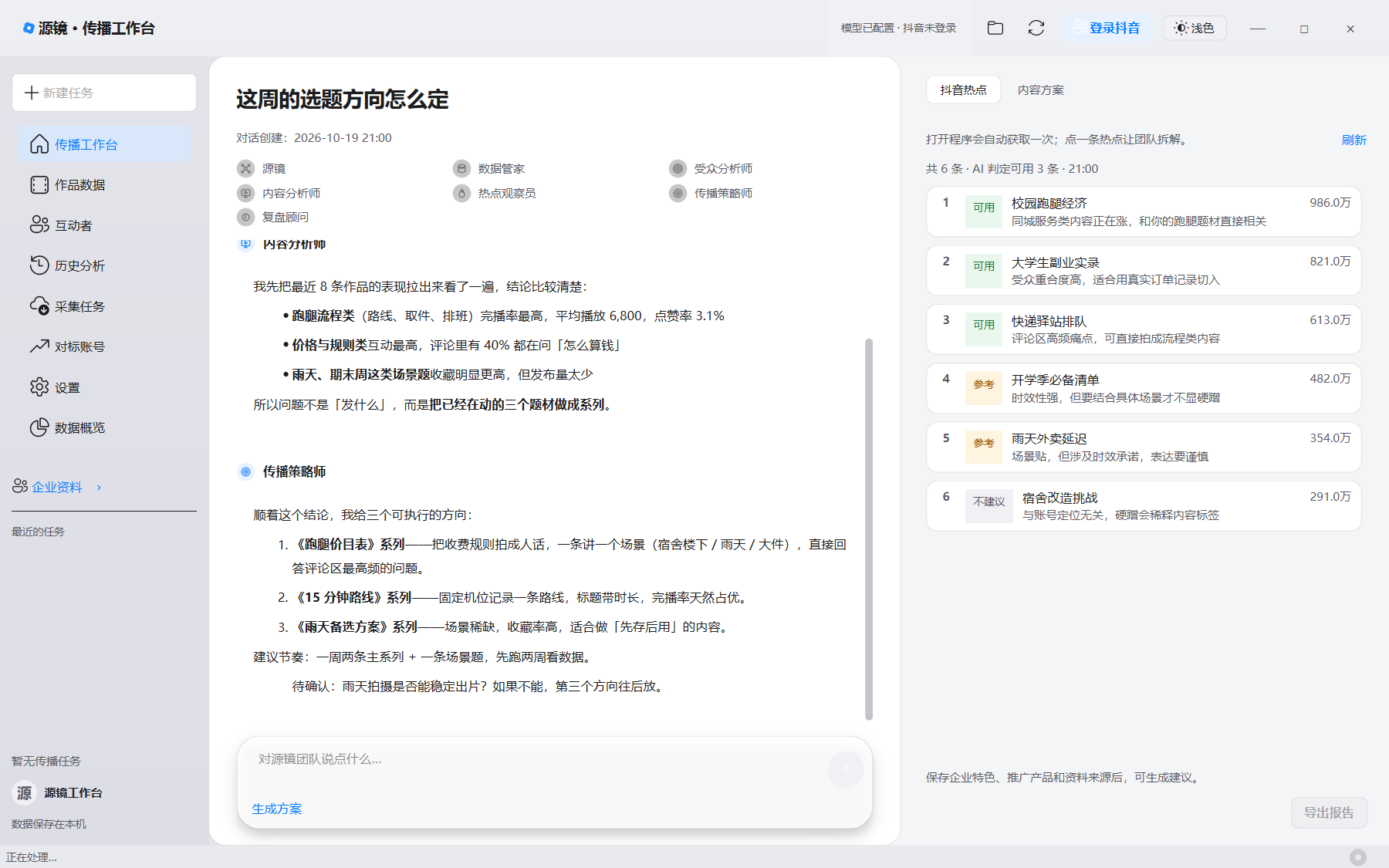Open 传播工作台 in the sidebar

click(104, 144)
